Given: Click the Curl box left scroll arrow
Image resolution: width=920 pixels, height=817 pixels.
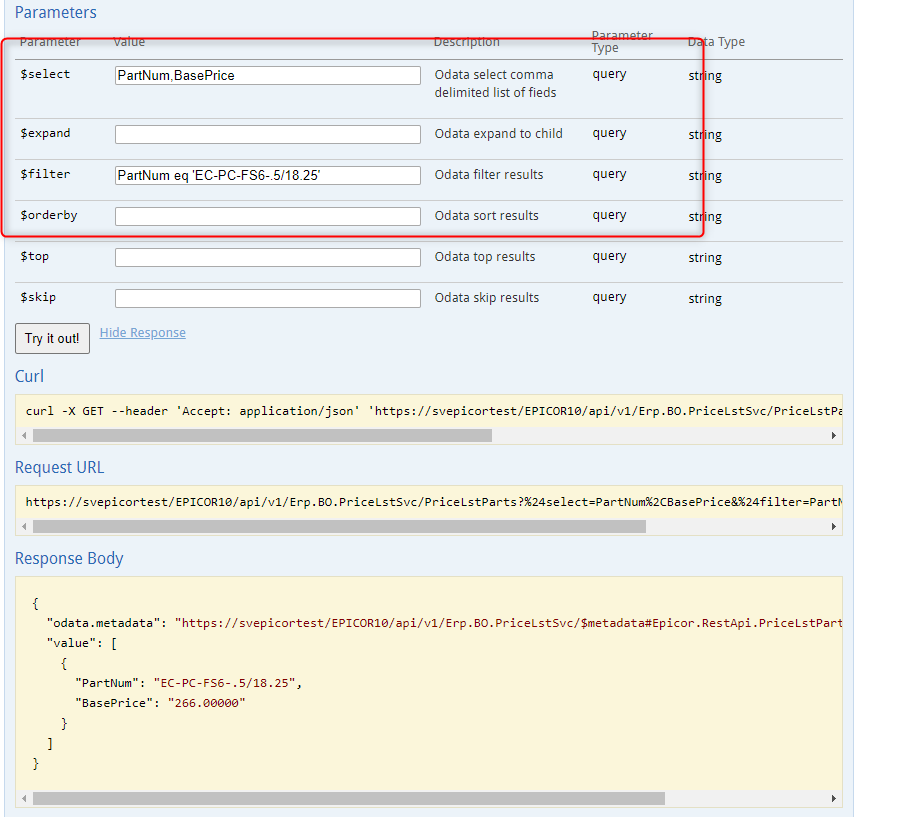Looking at the screenshot, I should point(24,435).
